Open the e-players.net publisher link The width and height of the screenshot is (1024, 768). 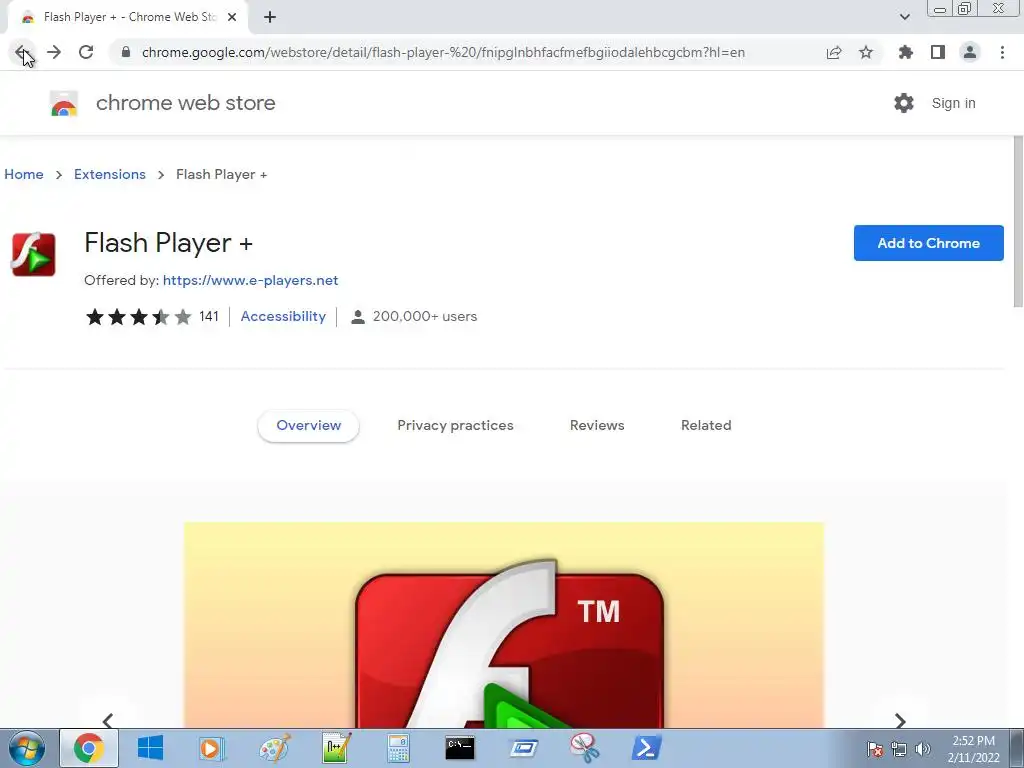pyautogui.click(x=250, y=280)
